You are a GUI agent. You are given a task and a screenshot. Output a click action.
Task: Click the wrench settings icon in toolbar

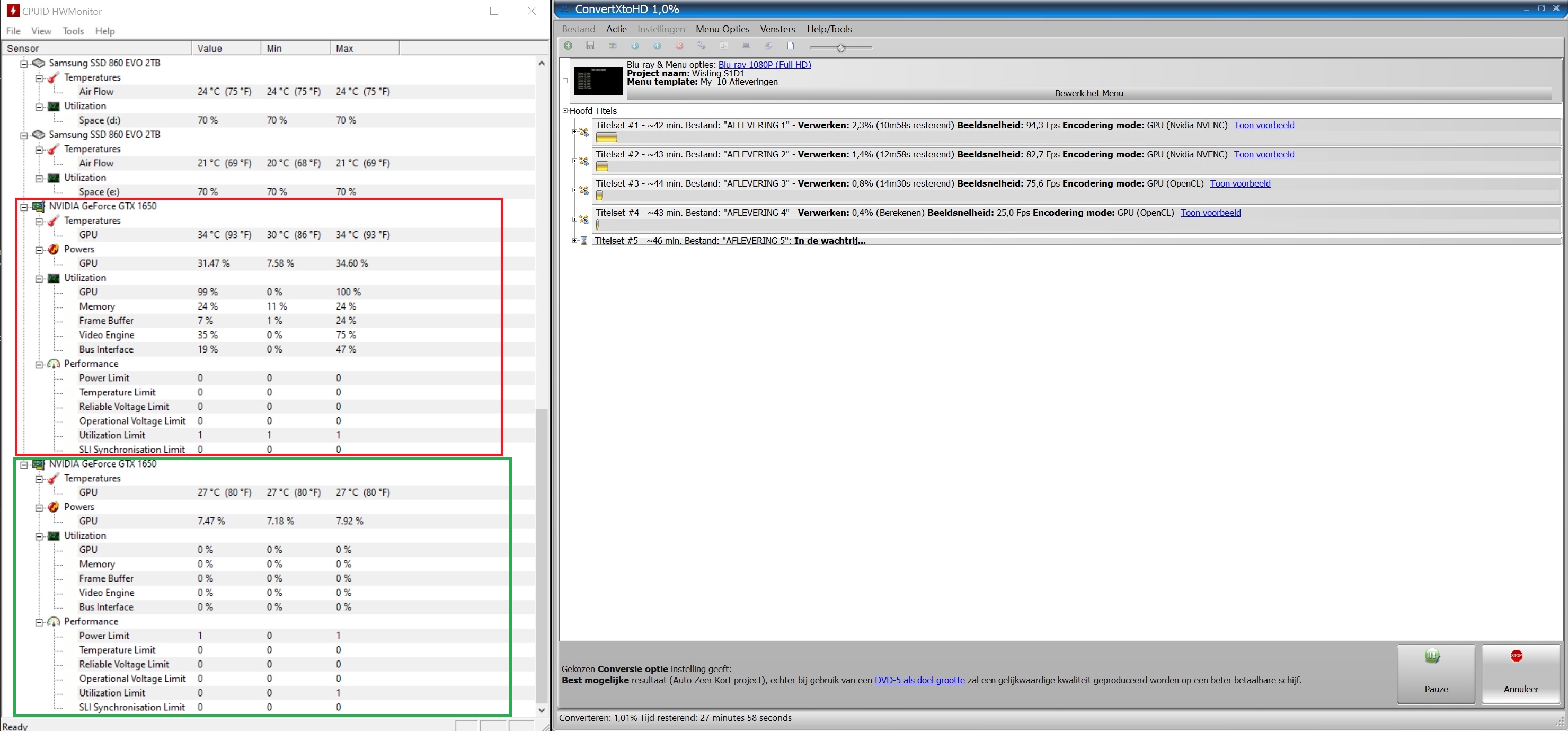(701, 46)
